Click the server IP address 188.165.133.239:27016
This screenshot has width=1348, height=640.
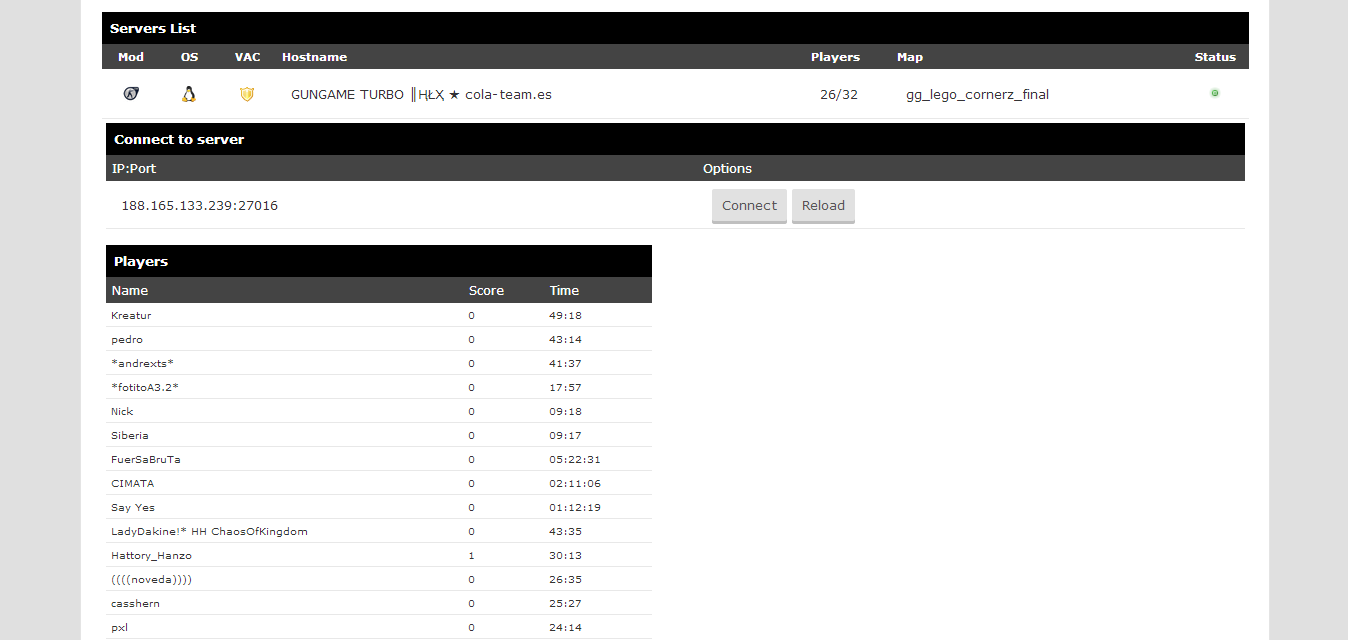[200, 206]
